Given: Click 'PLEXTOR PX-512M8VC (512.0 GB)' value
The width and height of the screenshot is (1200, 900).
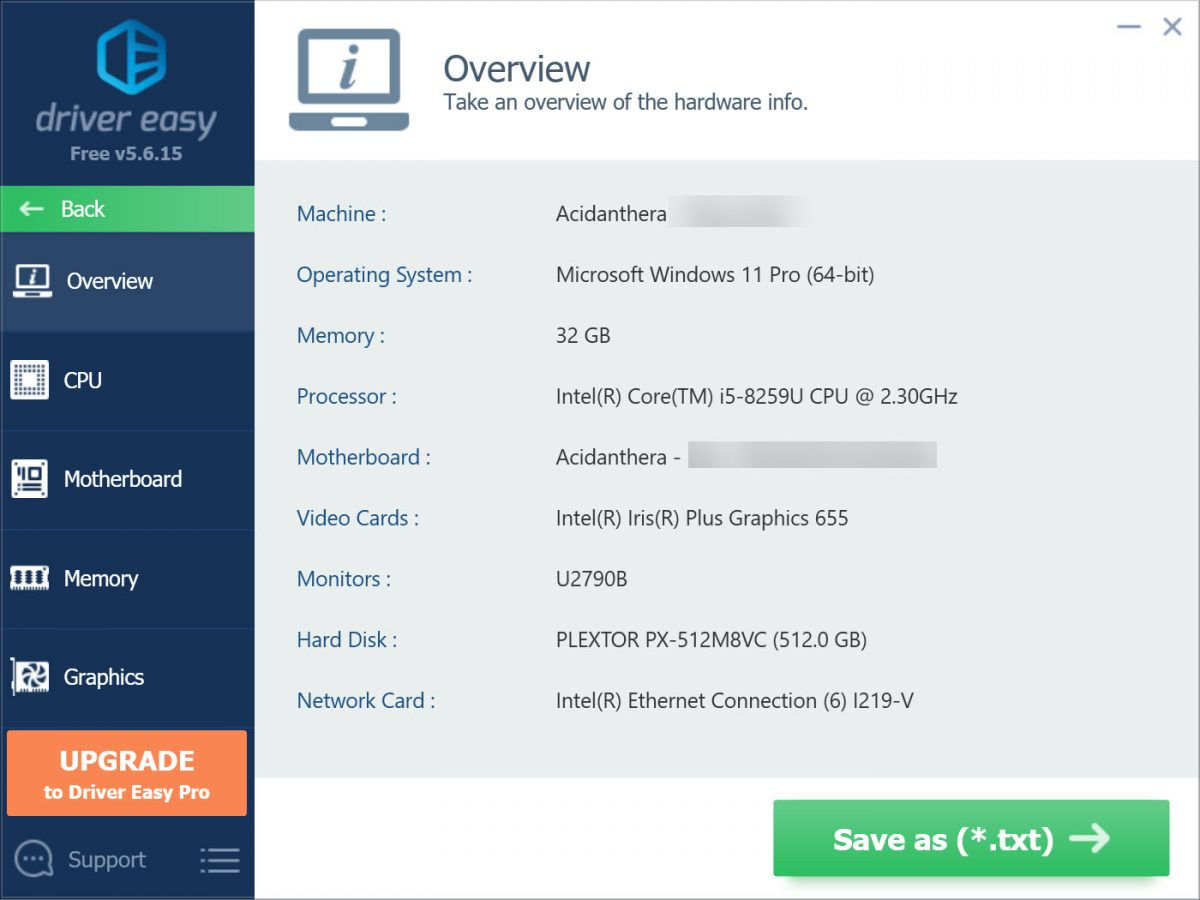Looking at the screenshot, I should pyautogui.click(x=711, y=640).
